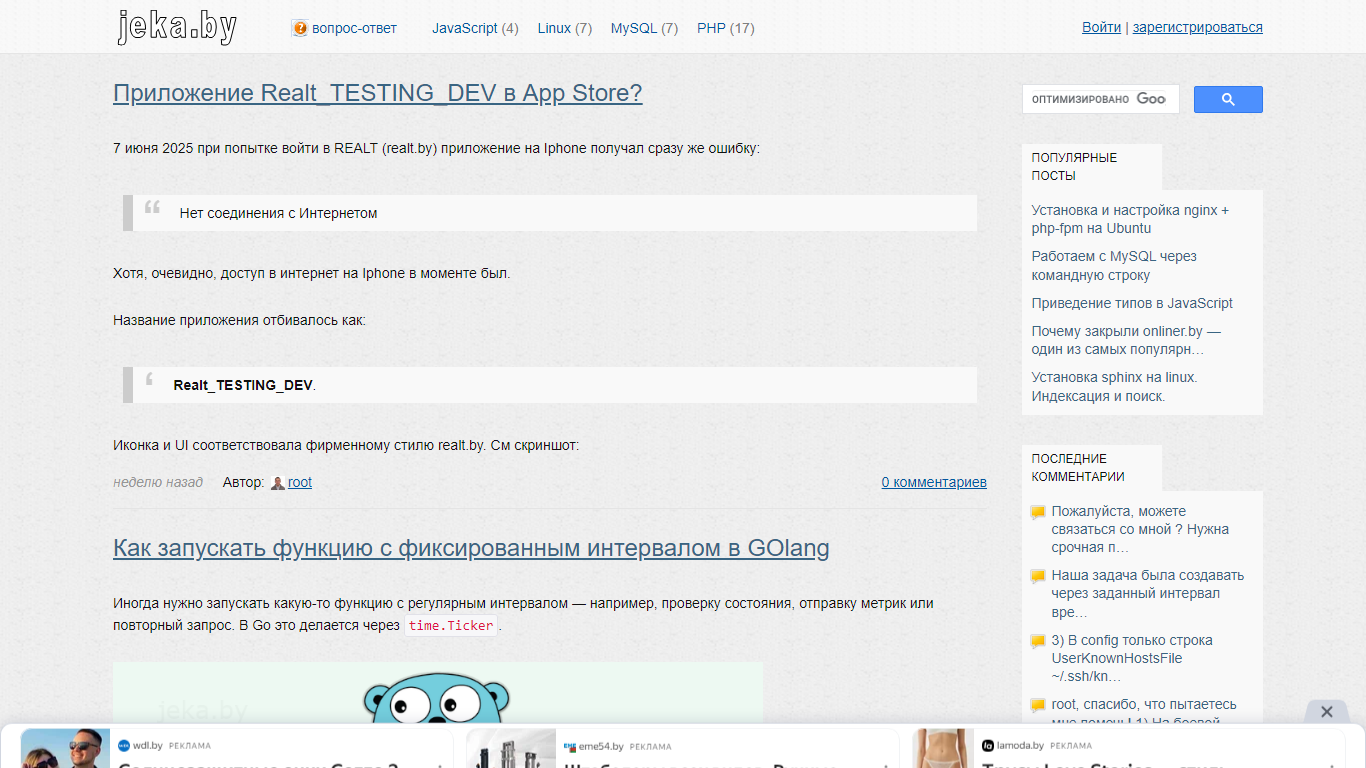Click the зарегистрироваться link
The image size is (1366, 768).
pyautogui.click(x=1197, y=27)
